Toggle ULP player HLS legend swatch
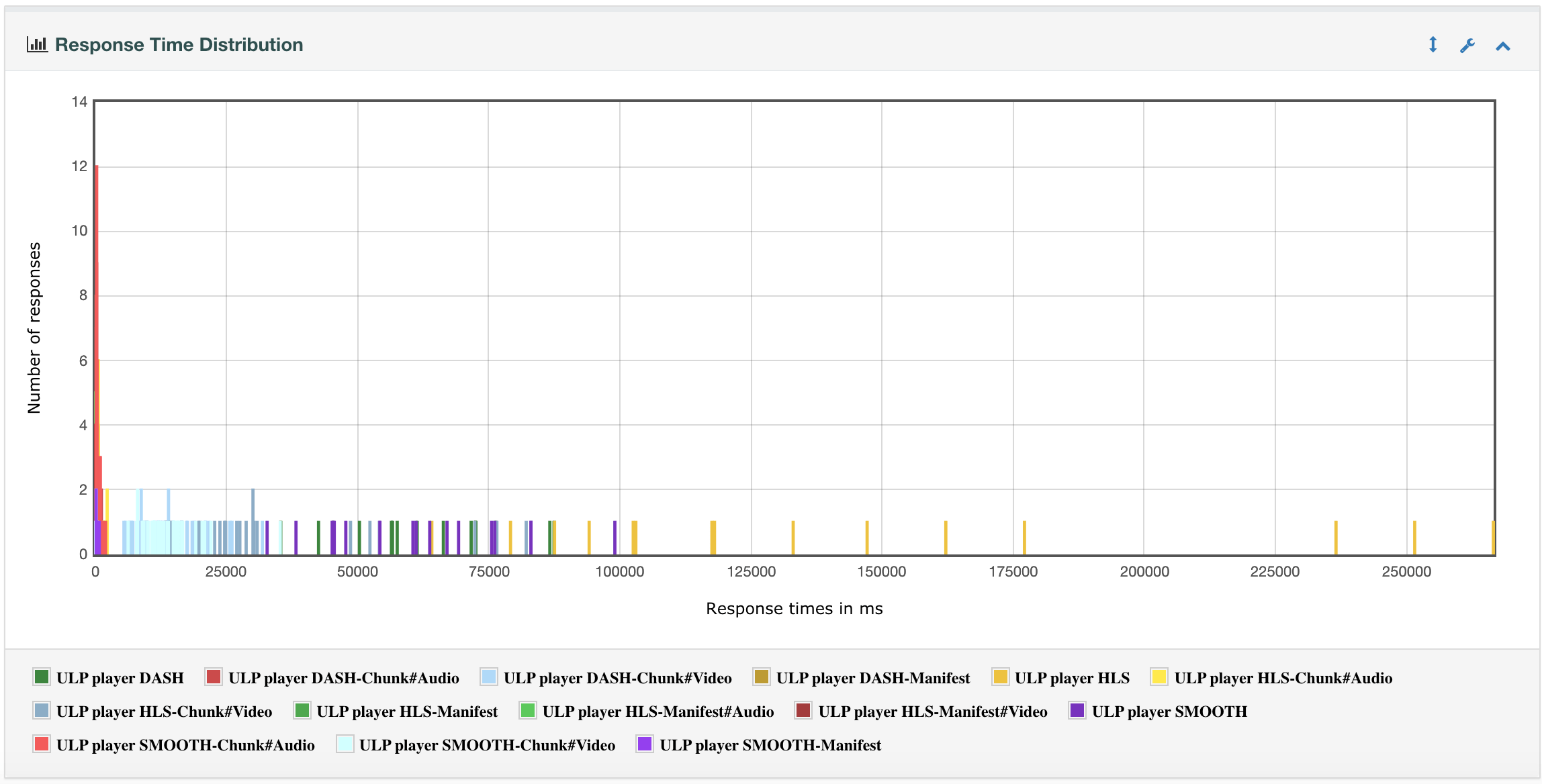This screenshot has height=784, width=1542. click(1001, 677)
